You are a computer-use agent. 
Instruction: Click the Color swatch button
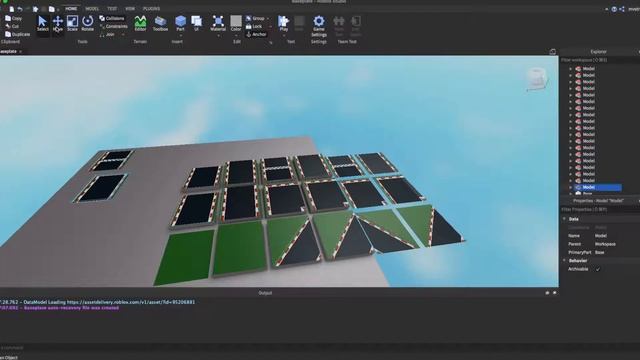pyautogui.click(x=236, y=23)
